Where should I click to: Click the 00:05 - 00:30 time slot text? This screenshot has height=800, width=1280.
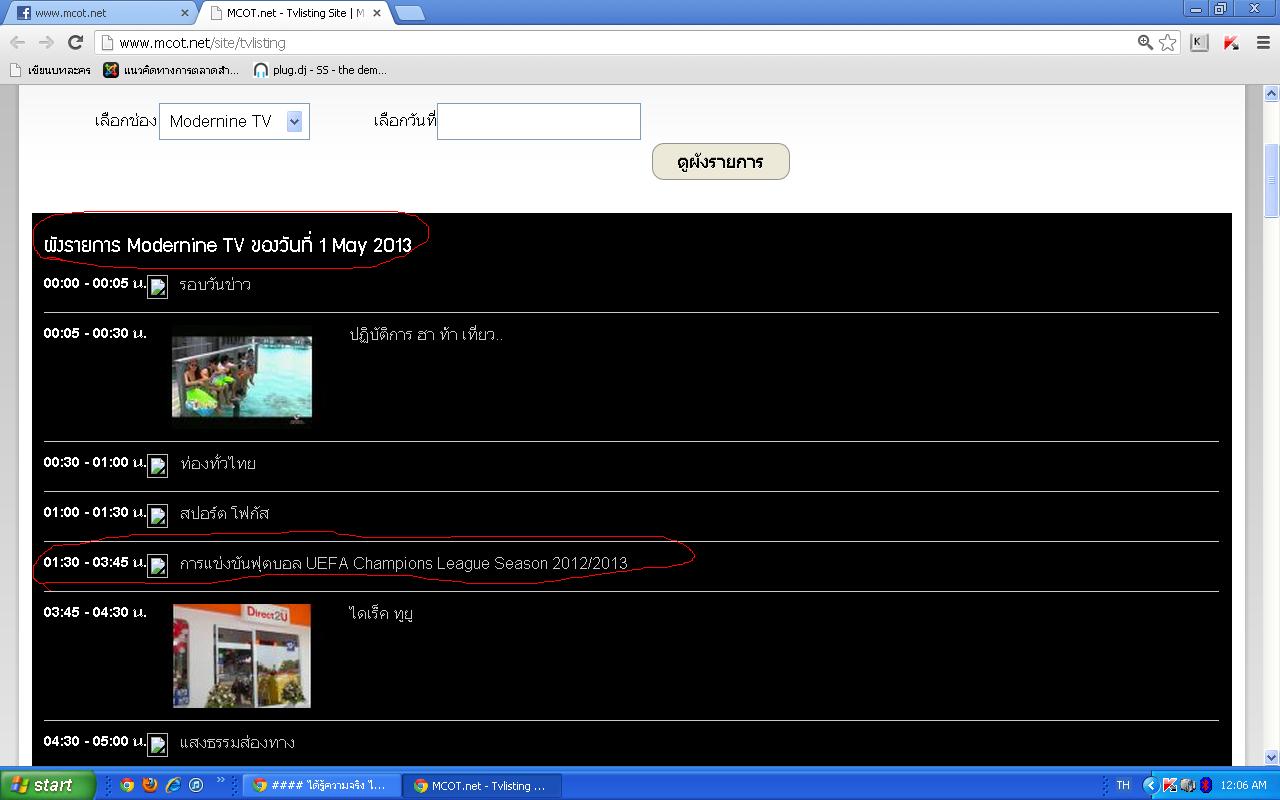[x=95, y=333]
